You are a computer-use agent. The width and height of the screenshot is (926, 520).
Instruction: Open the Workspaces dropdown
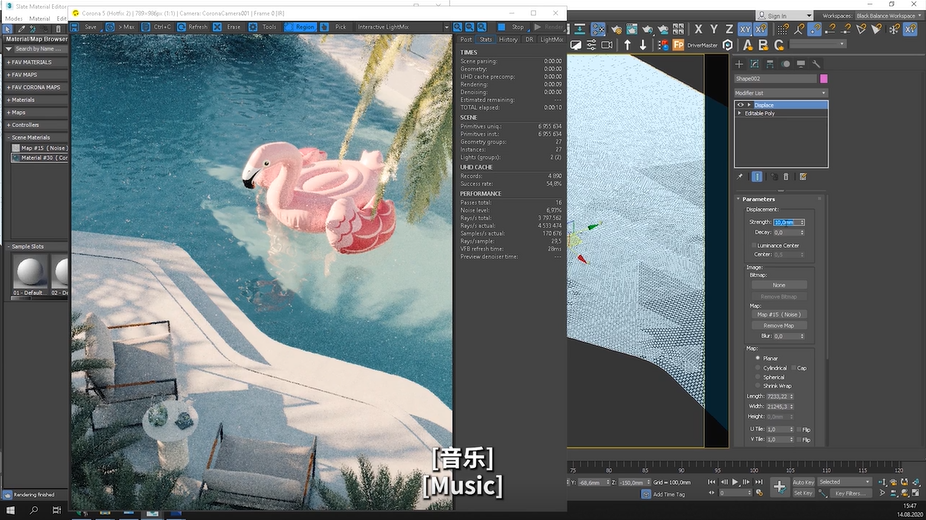[888, 16]
